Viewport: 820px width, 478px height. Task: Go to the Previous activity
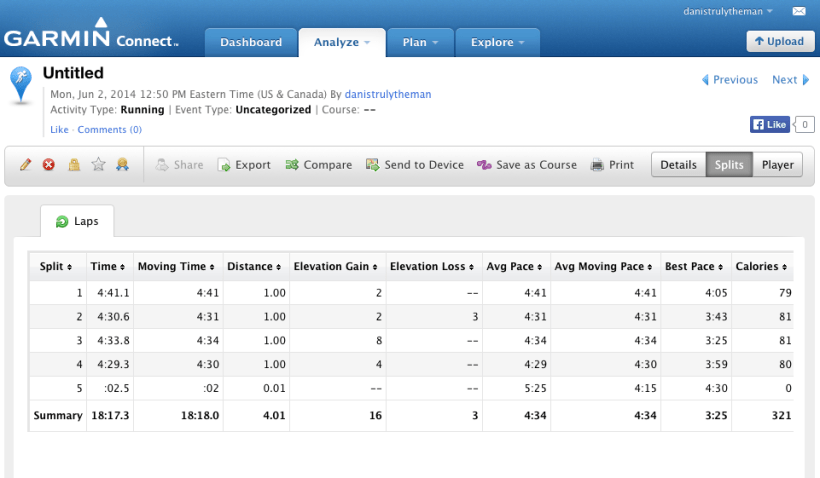coord(730,79)
